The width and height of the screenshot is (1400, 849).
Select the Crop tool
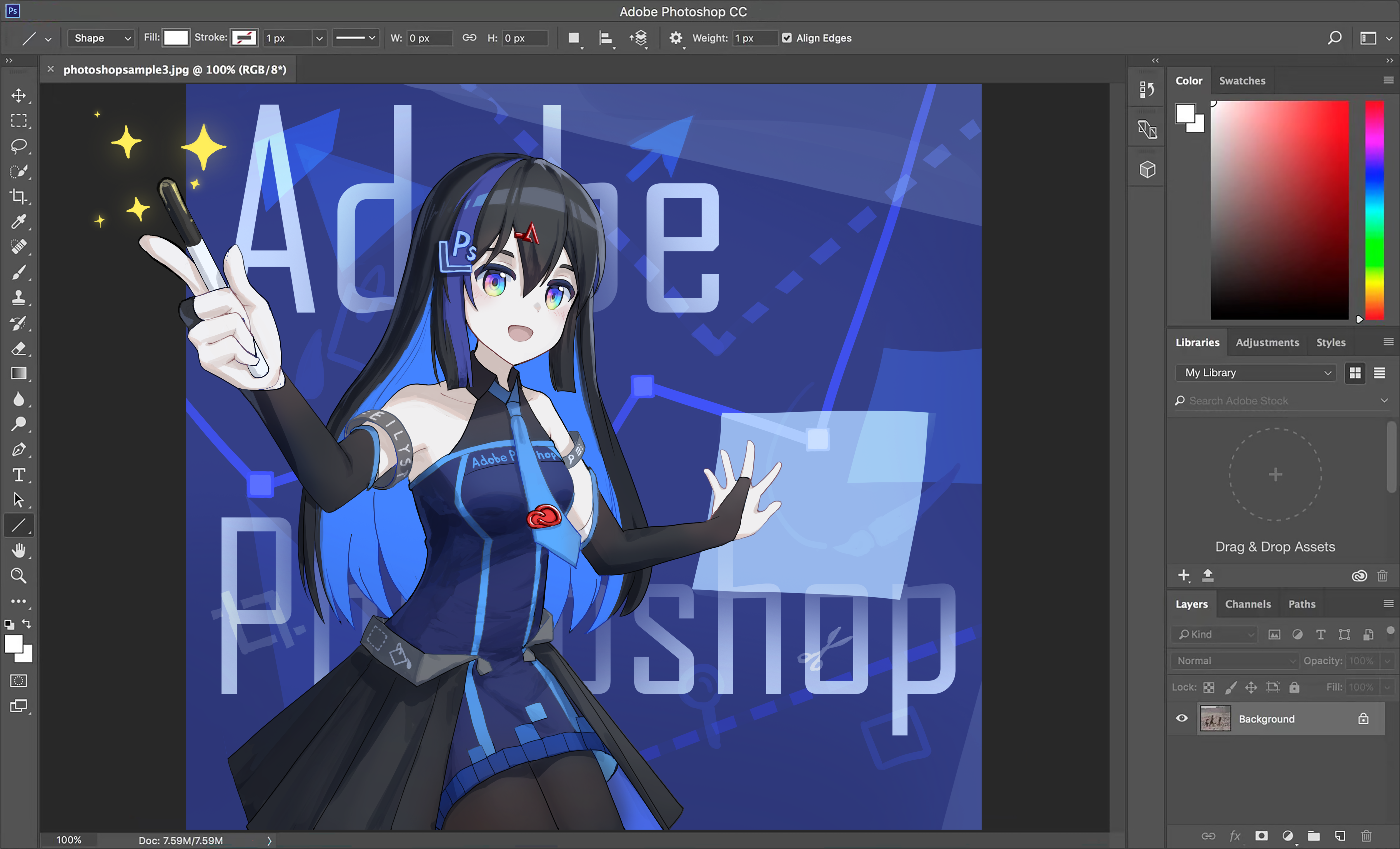tap(18, 197)
